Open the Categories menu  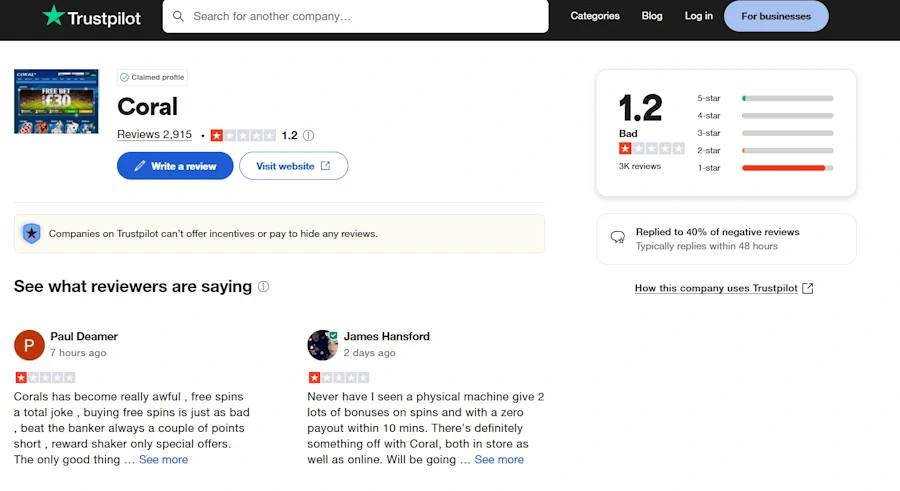[x=595, y=16]
